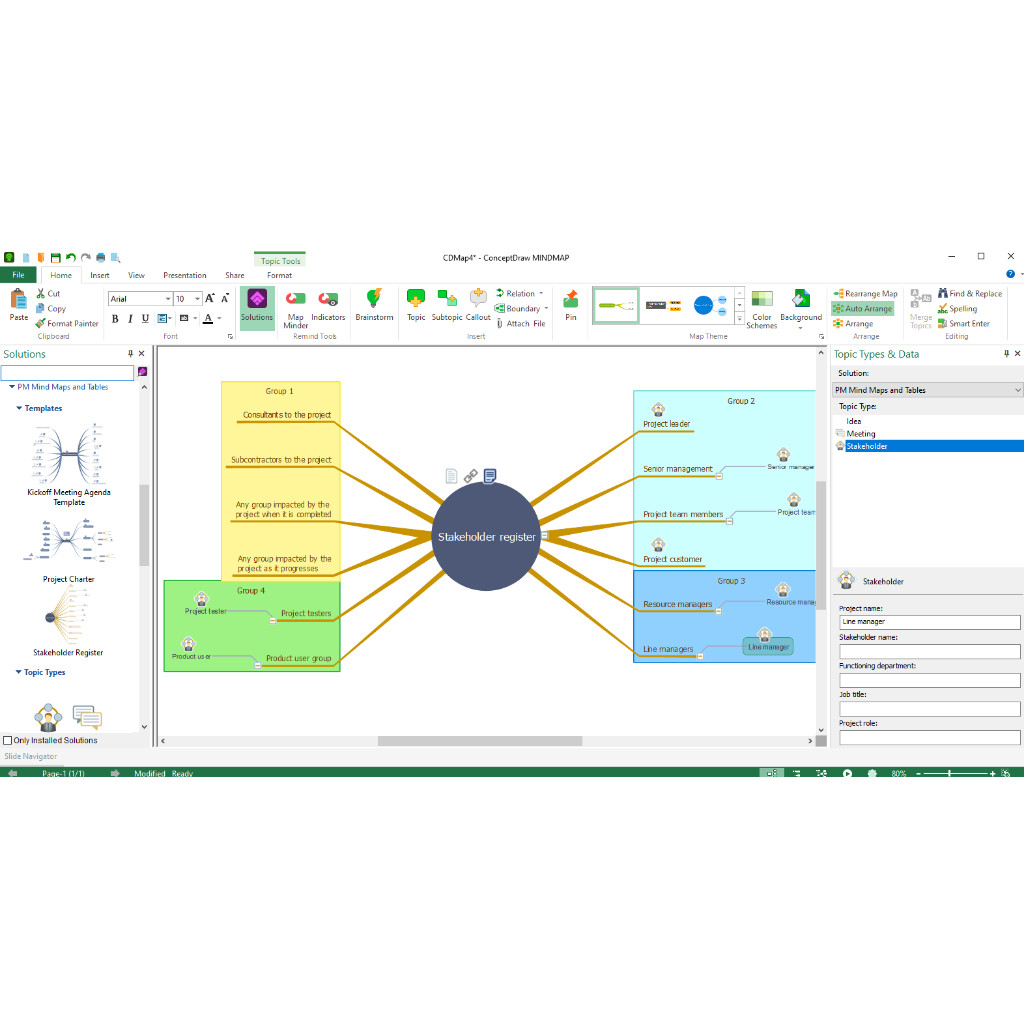Click the Arrange button

pos(853,323)
